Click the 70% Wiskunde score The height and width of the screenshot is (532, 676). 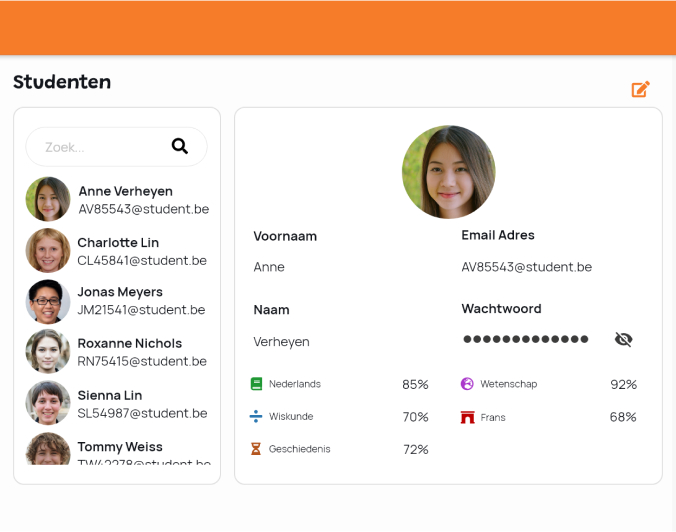[416, 417]
